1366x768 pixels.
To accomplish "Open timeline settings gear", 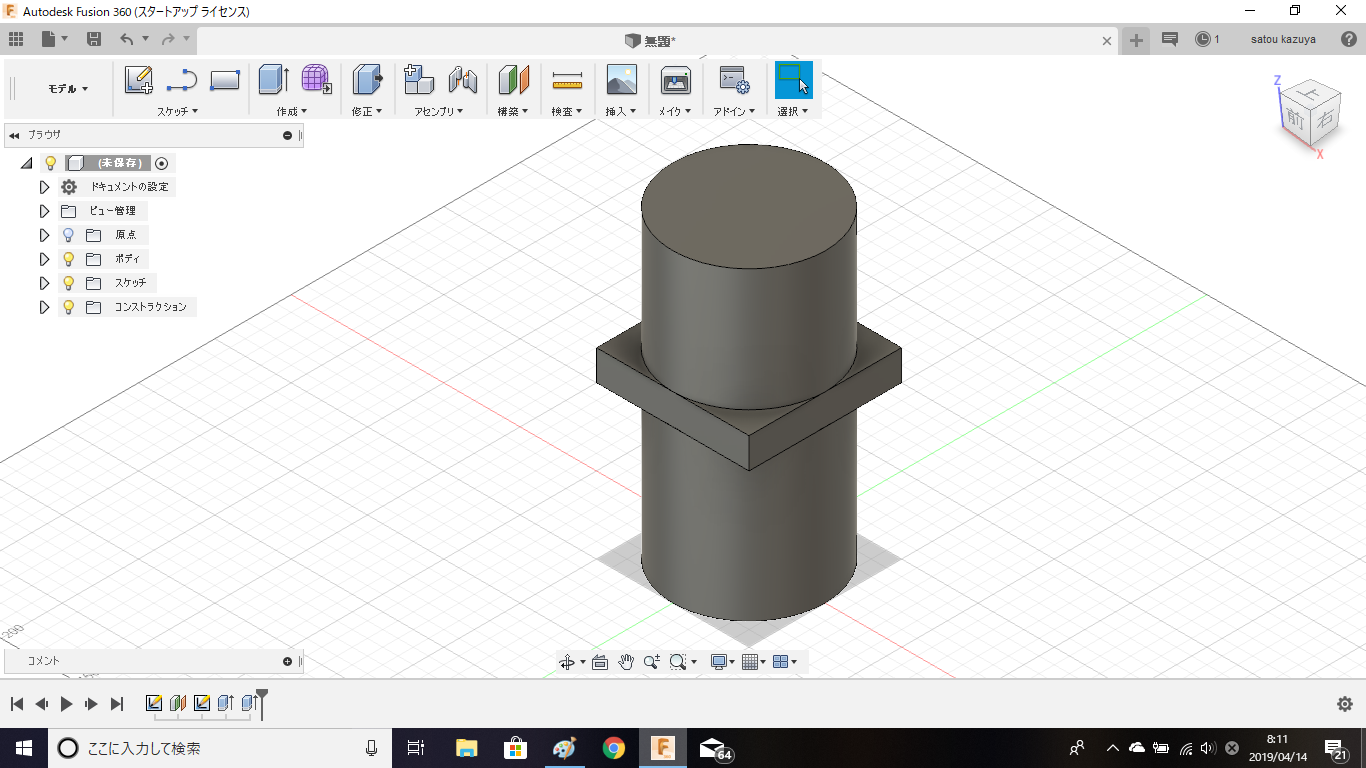I will point(1345,704).
